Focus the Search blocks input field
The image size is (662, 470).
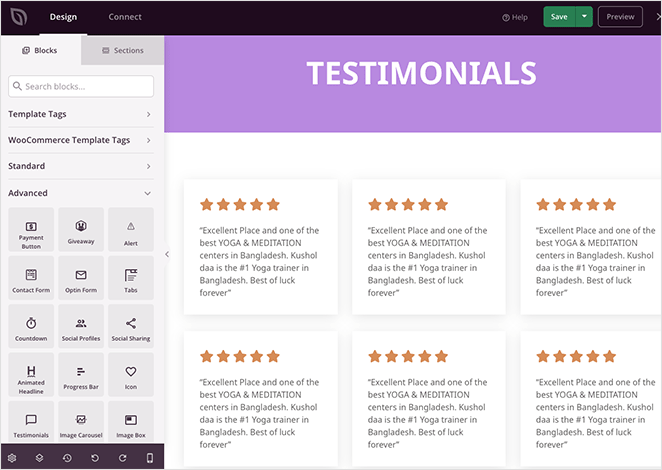pos(81,87)
